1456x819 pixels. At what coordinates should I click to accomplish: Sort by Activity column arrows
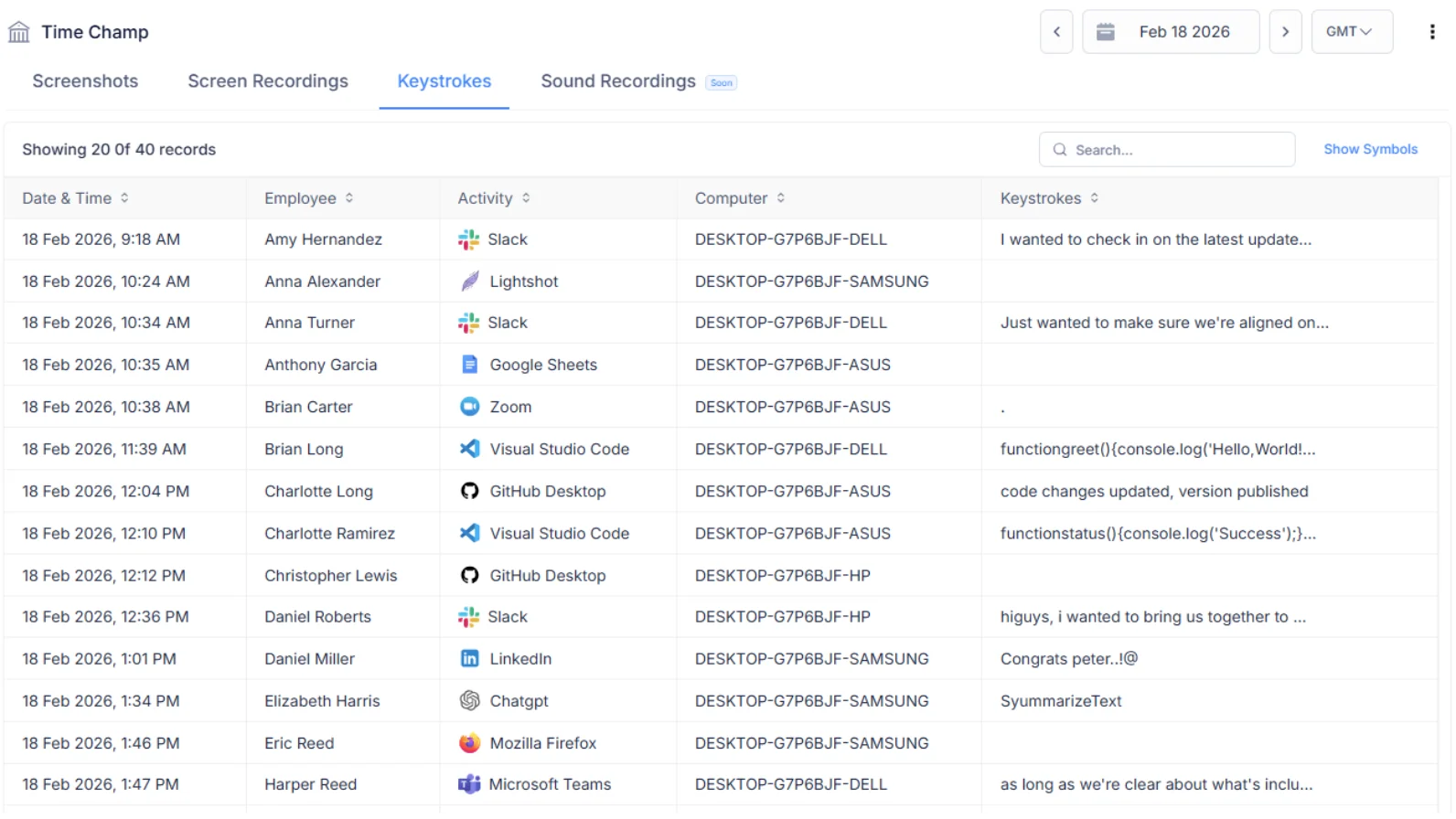(526, 198)
